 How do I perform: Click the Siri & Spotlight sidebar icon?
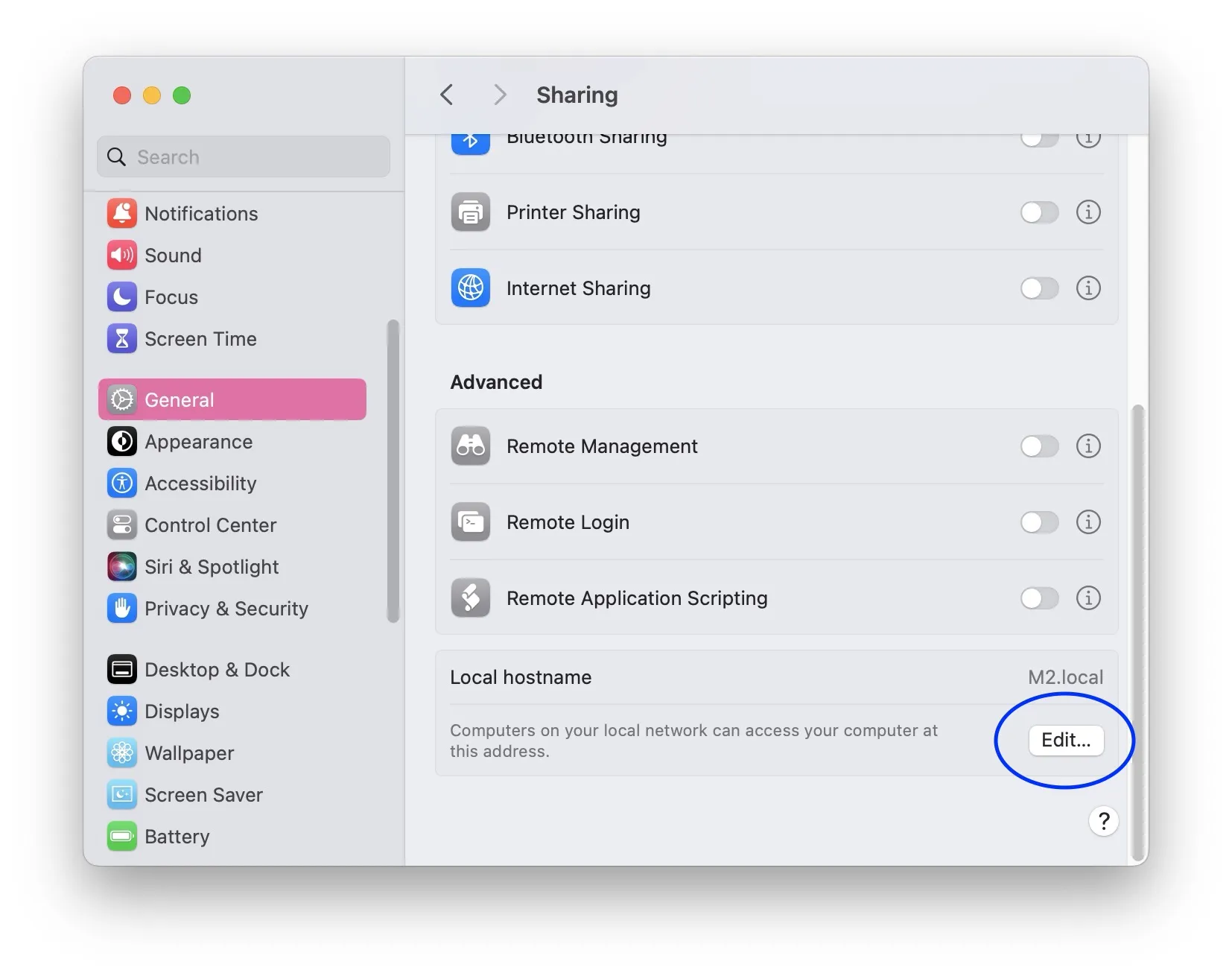pos(122,567)
